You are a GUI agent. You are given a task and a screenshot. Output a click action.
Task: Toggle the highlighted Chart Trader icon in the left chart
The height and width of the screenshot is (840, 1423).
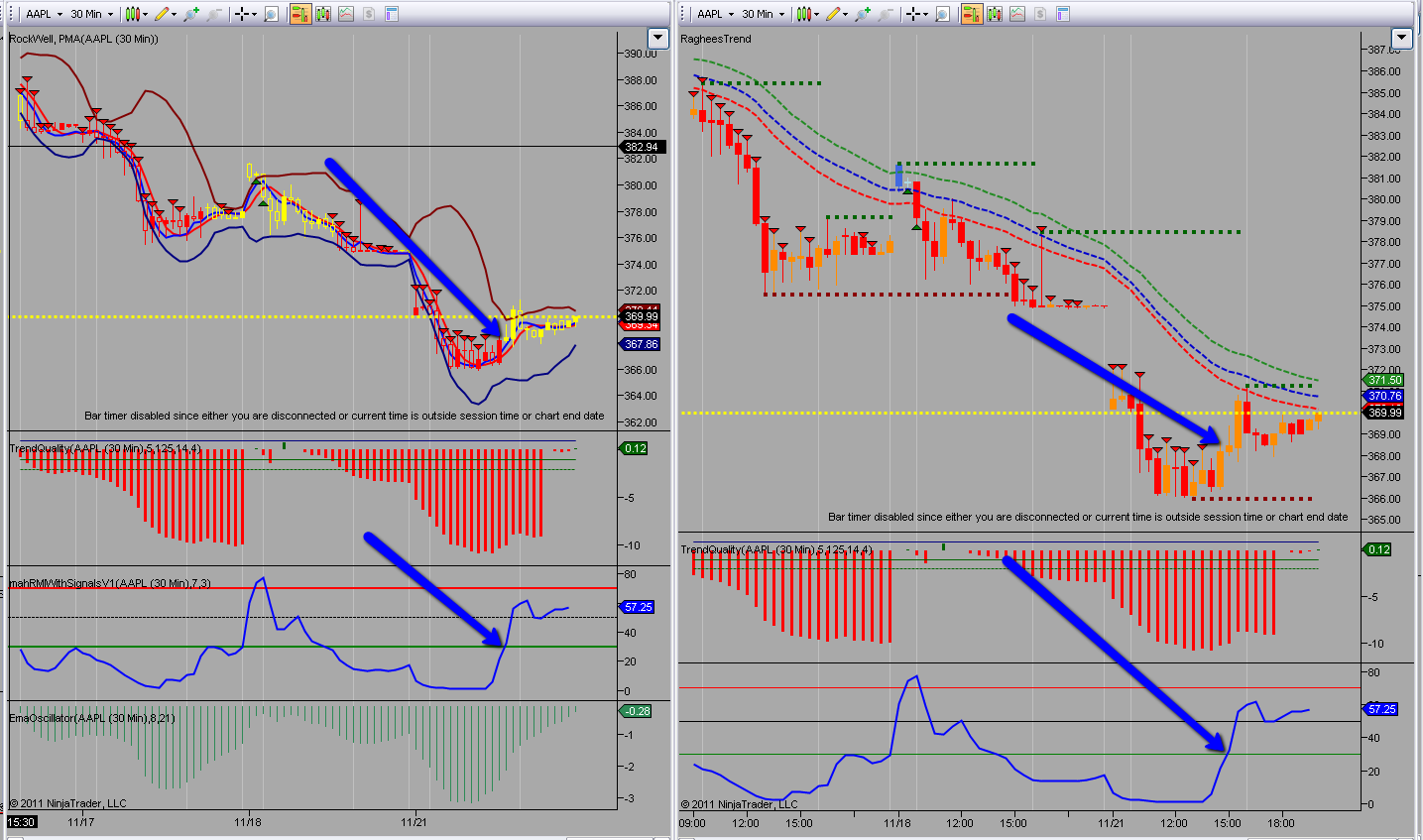(x=299, y=14)
